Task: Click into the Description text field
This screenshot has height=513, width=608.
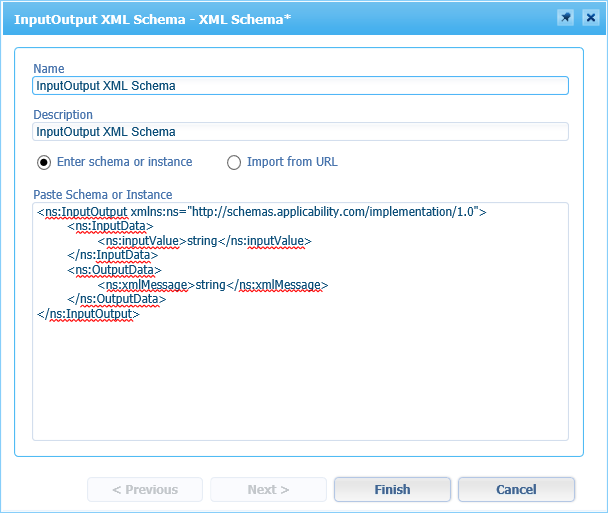Action: coord(300,132)
